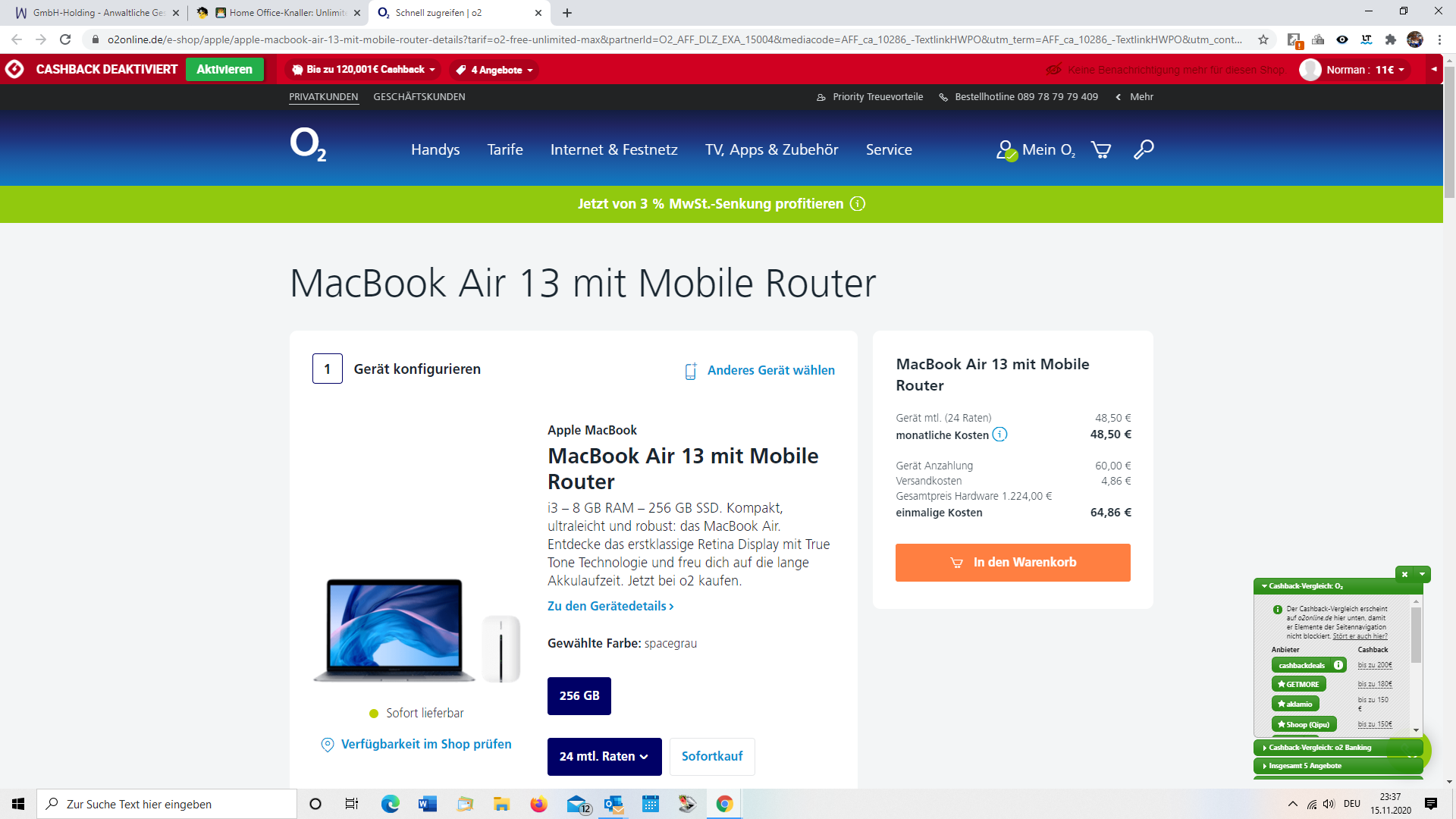Image resolution: width=1456 pixels, height=819 pixels.
Task: Click the eye extension icon in toolbar
Action: click(1342, 39)
